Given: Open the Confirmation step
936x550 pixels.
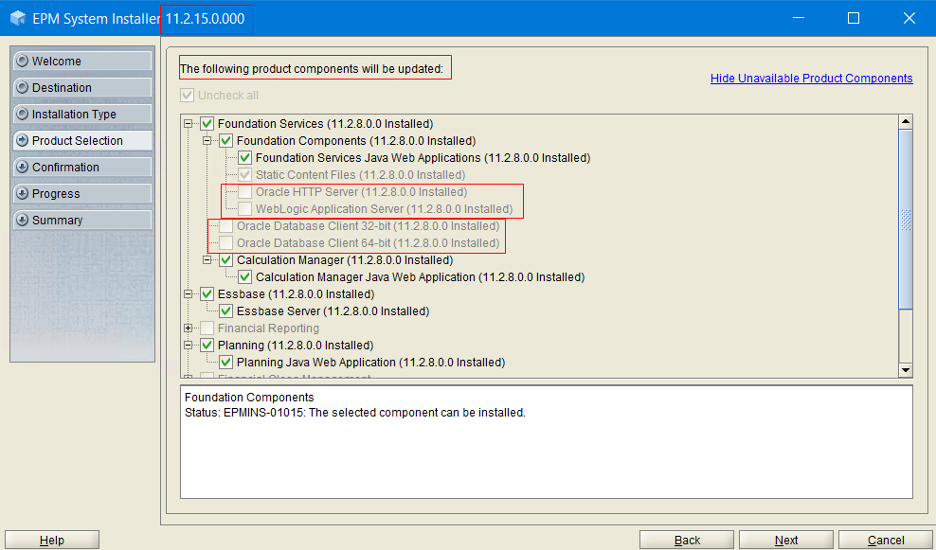Looking at the screenshot, I should [x=82, y=167].
